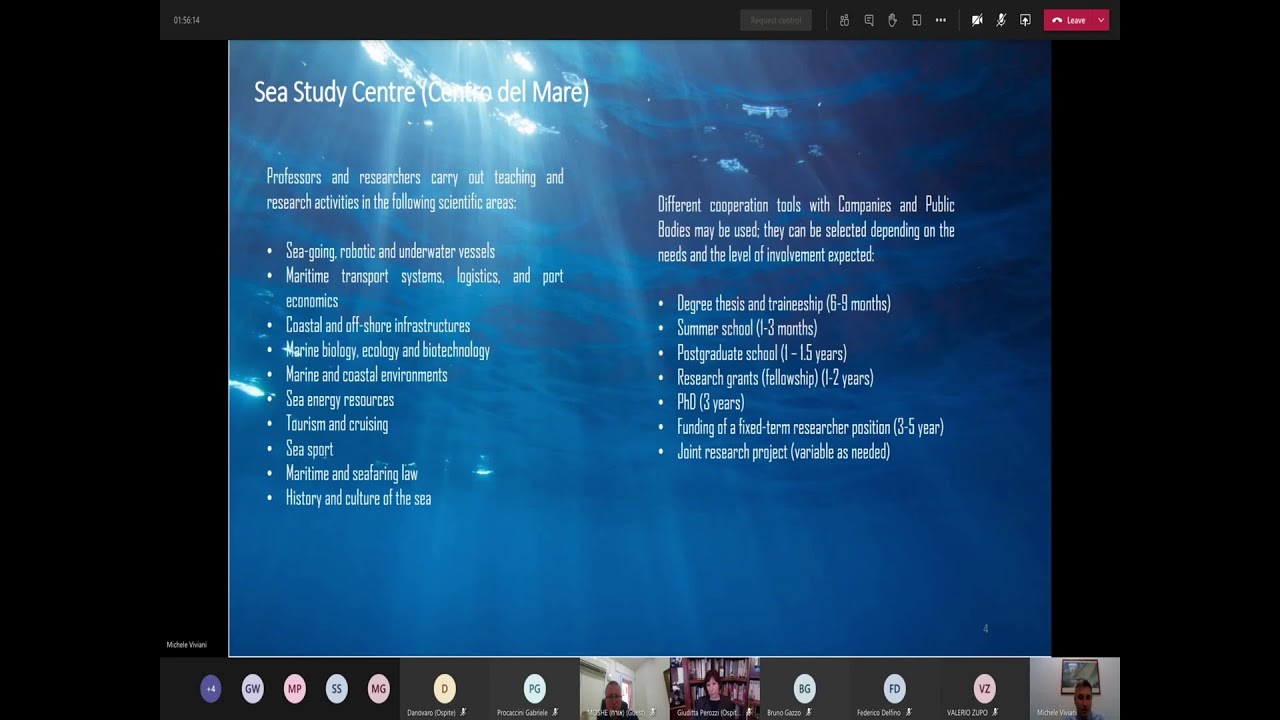The image size is (1280, 720).
Task: Leave the meeting
Action: click(x=1069, y=20)
